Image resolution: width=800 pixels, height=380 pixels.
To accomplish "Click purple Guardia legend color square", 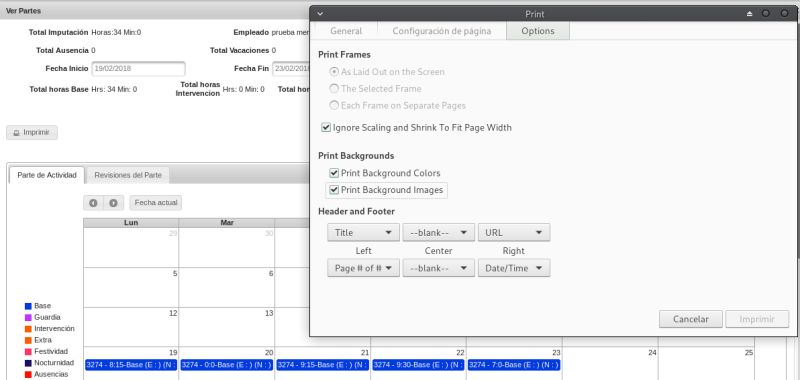I will tap(29, 317).
